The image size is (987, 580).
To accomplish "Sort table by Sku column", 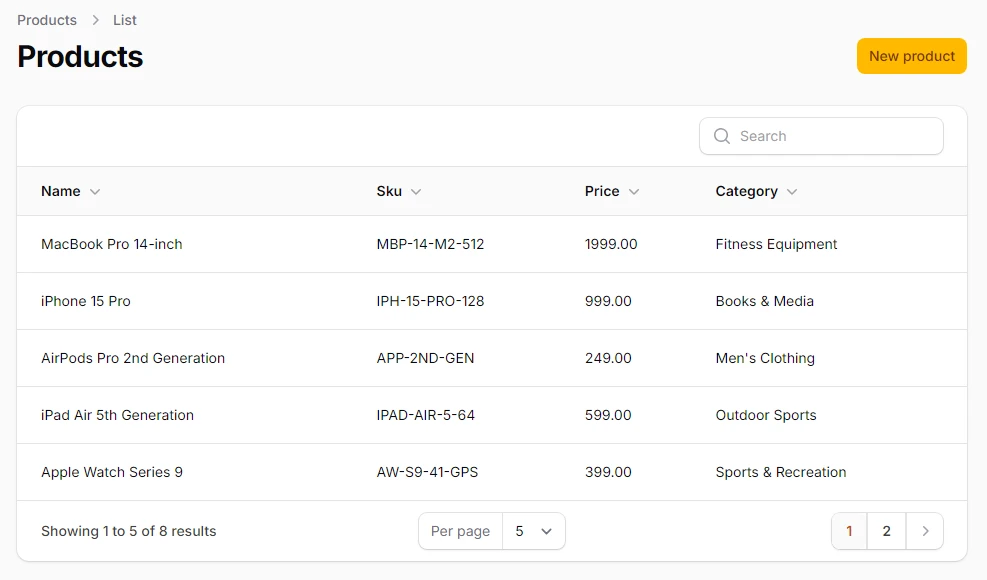I will tap(398, 191).
